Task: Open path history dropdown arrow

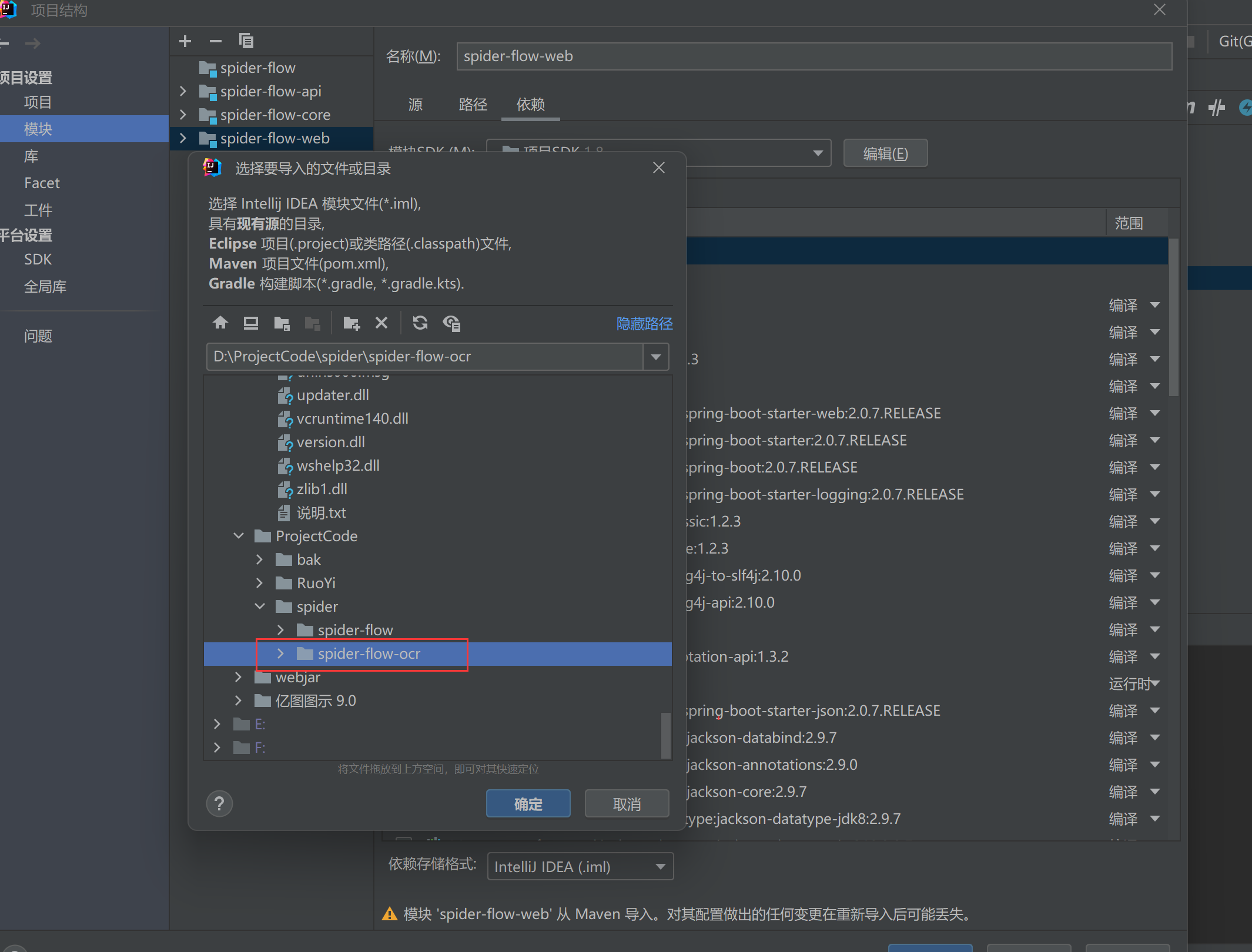Action: pos(656,357)
